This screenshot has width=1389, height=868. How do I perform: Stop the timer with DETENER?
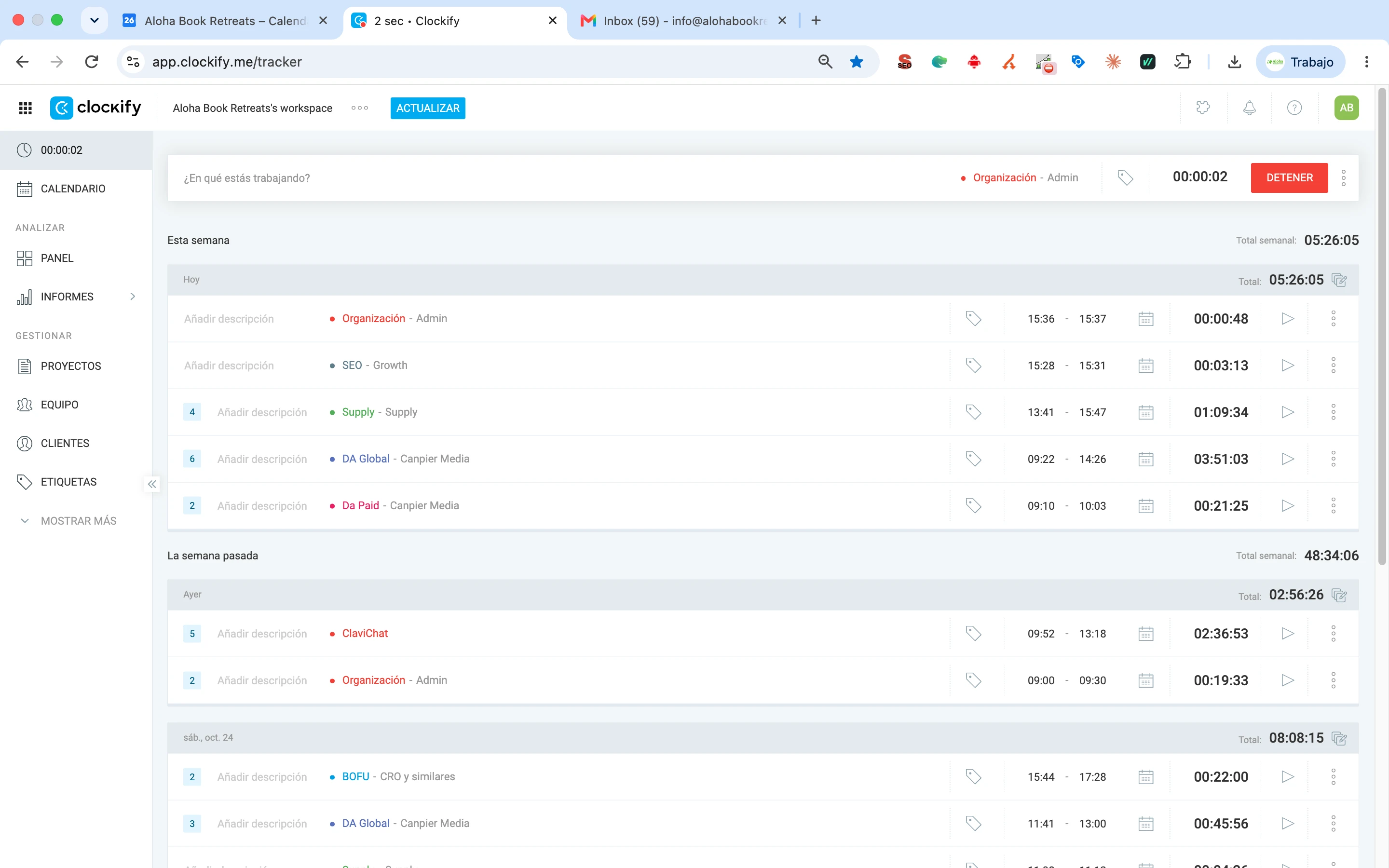coord(1289,178)
